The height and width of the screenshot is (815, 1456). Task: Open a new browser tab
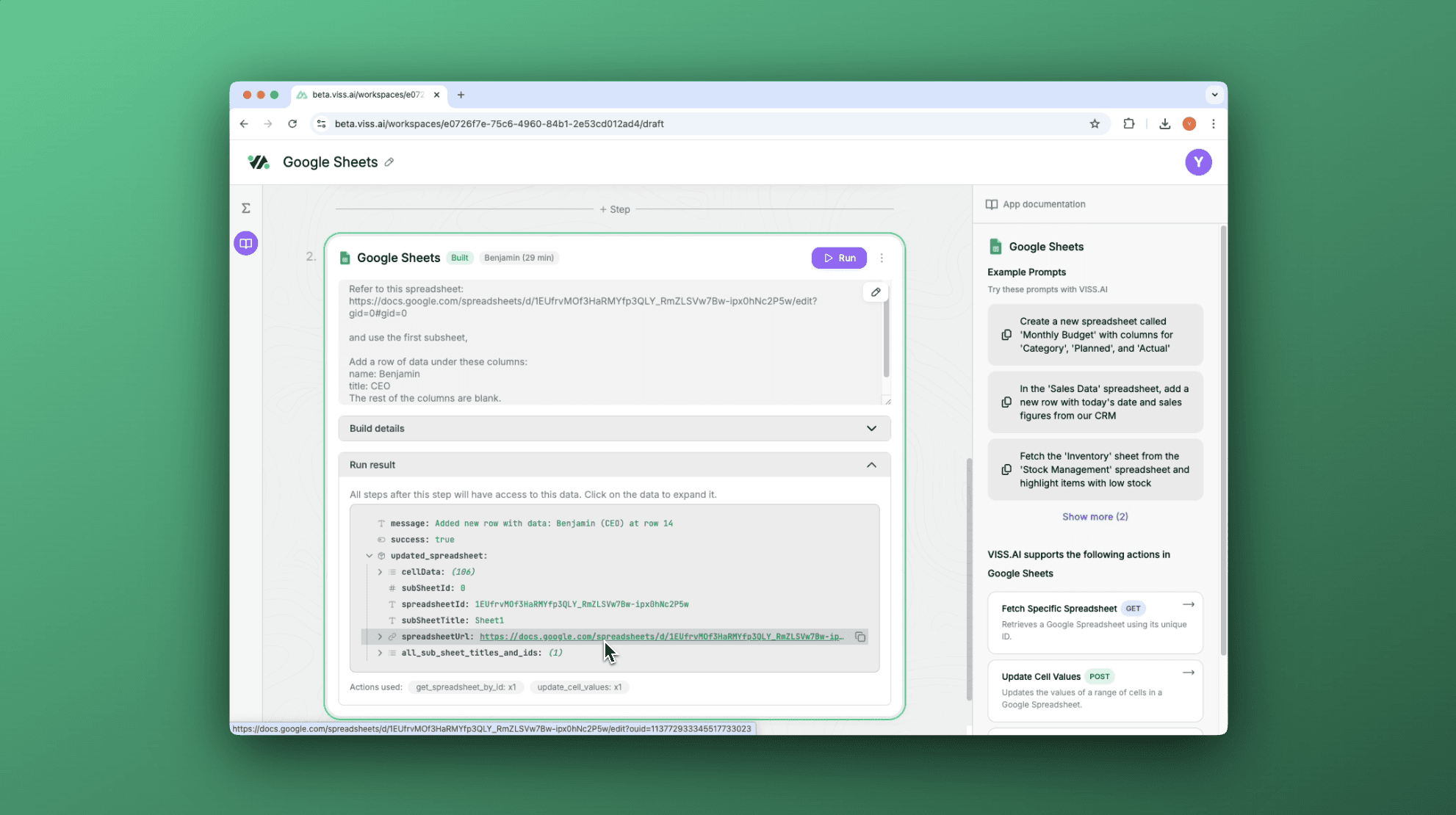tap(461, 95)
